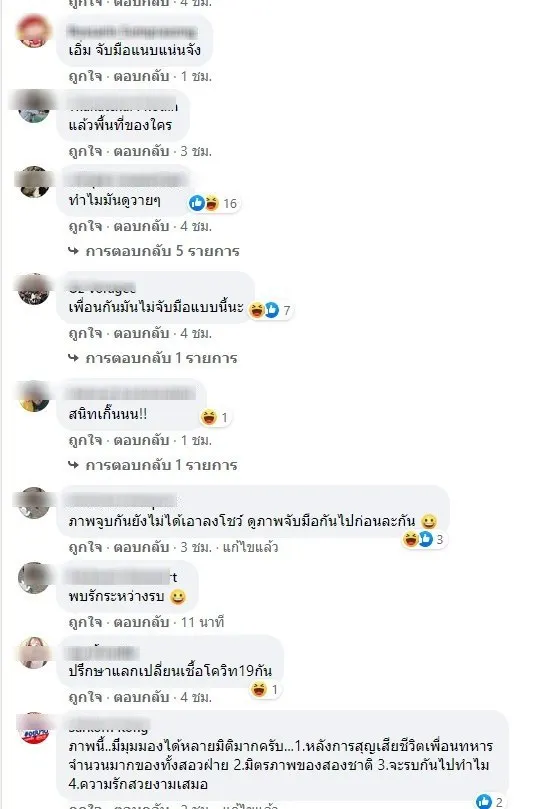Click laughing reaction on โควิท19 comment
The width and height of the screenshot is (533, 809).
pyautogui.click(x=259, y=689)
